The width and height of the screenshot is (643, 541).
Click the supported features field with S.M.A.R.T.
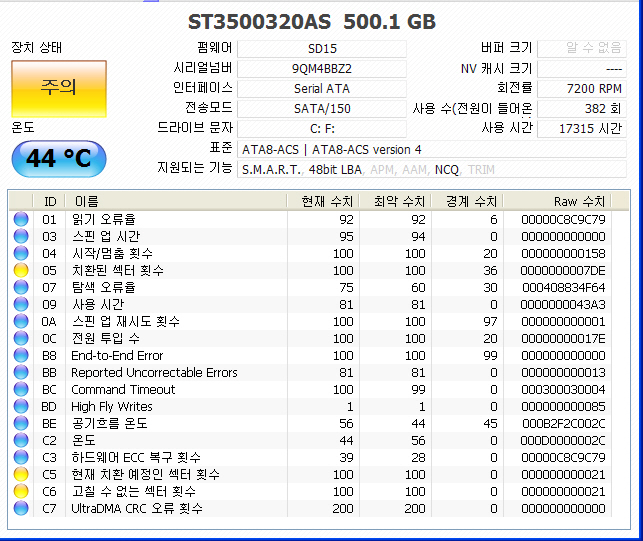click(432, 169)
